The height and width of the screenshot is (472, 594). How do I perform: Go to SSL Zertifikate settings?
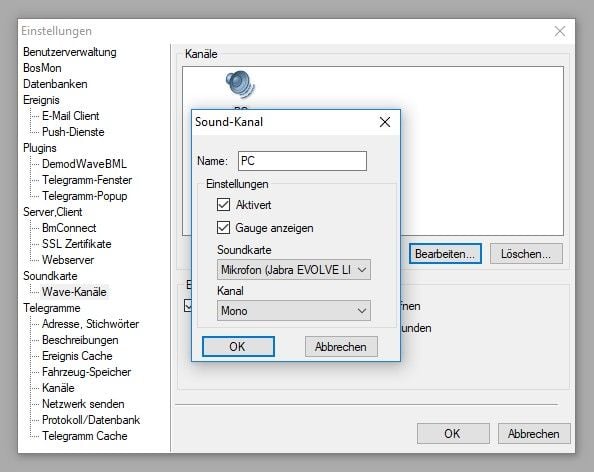pyautogui.click(x=77, y=244)
